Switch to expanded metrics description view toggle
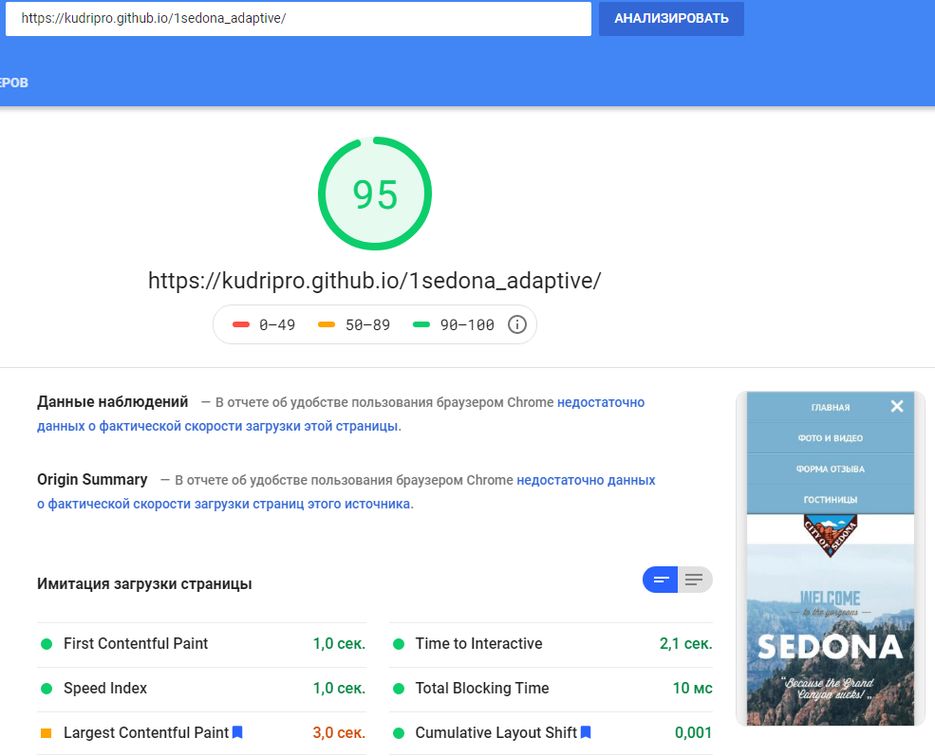The image size is (935, 756). [695, 580]
